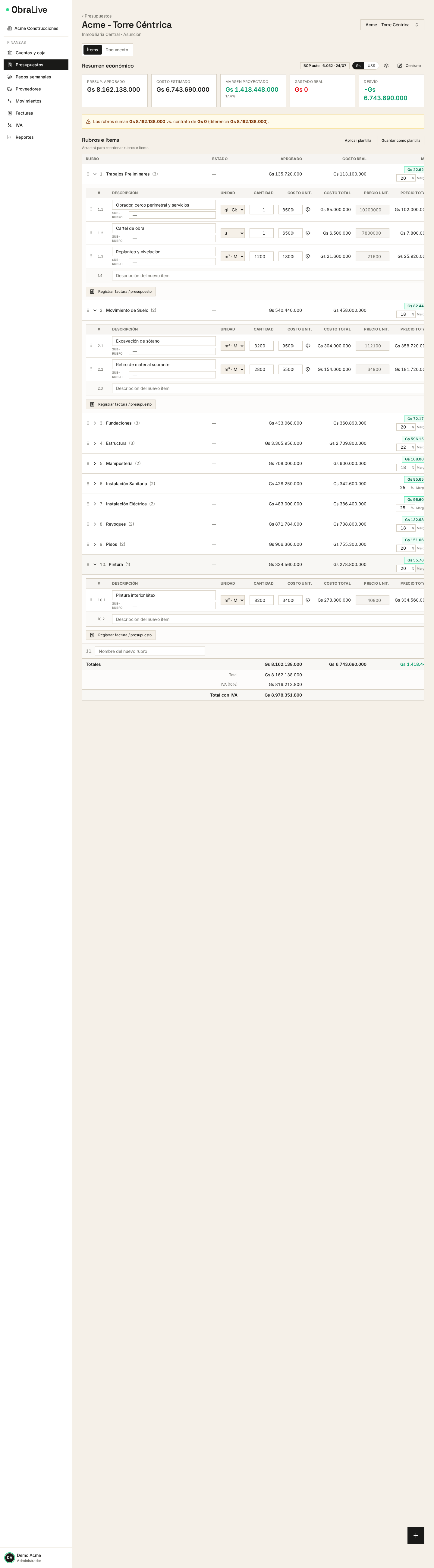Switch currency to Gs
The image size is (434, 1568).
pyautogui.click(x=358, y=66)
